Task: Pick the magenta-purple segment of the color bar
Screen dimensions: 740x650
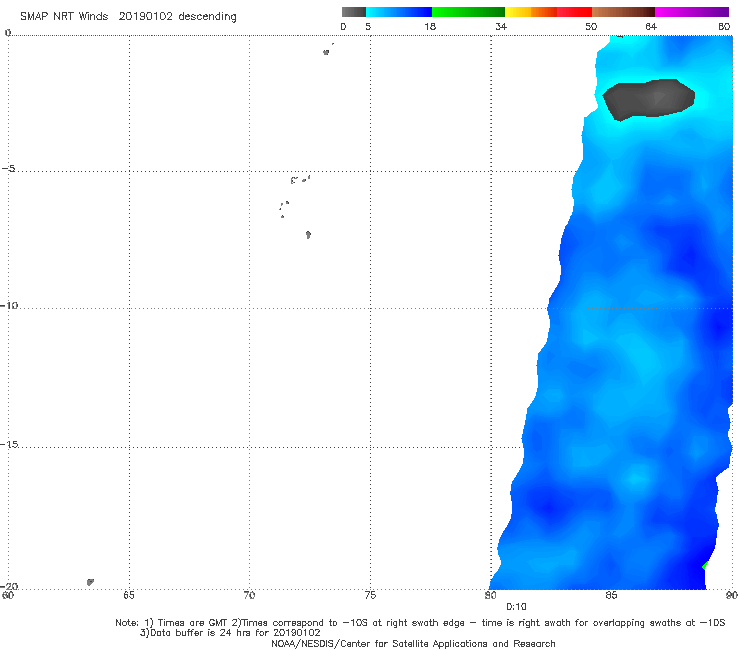Action: tap(692, 12)
